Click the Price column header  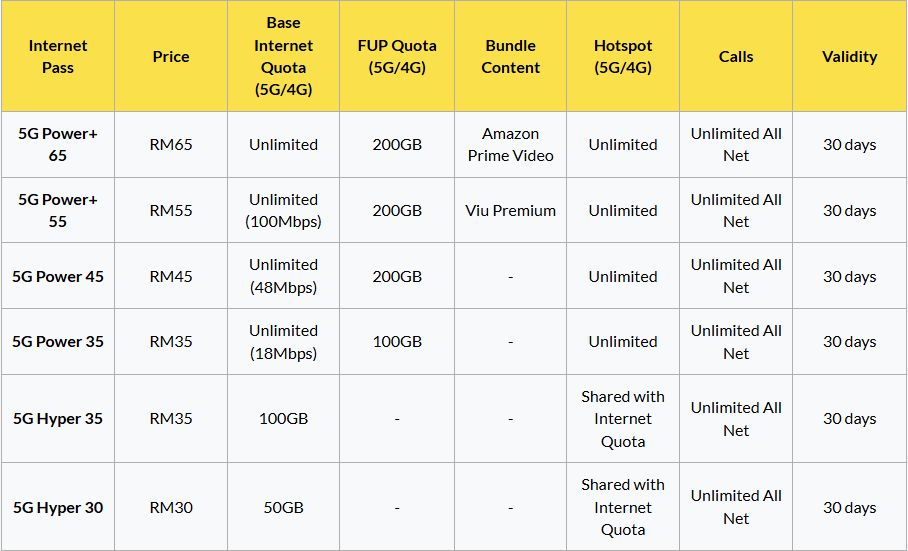(x=171, y=57)
